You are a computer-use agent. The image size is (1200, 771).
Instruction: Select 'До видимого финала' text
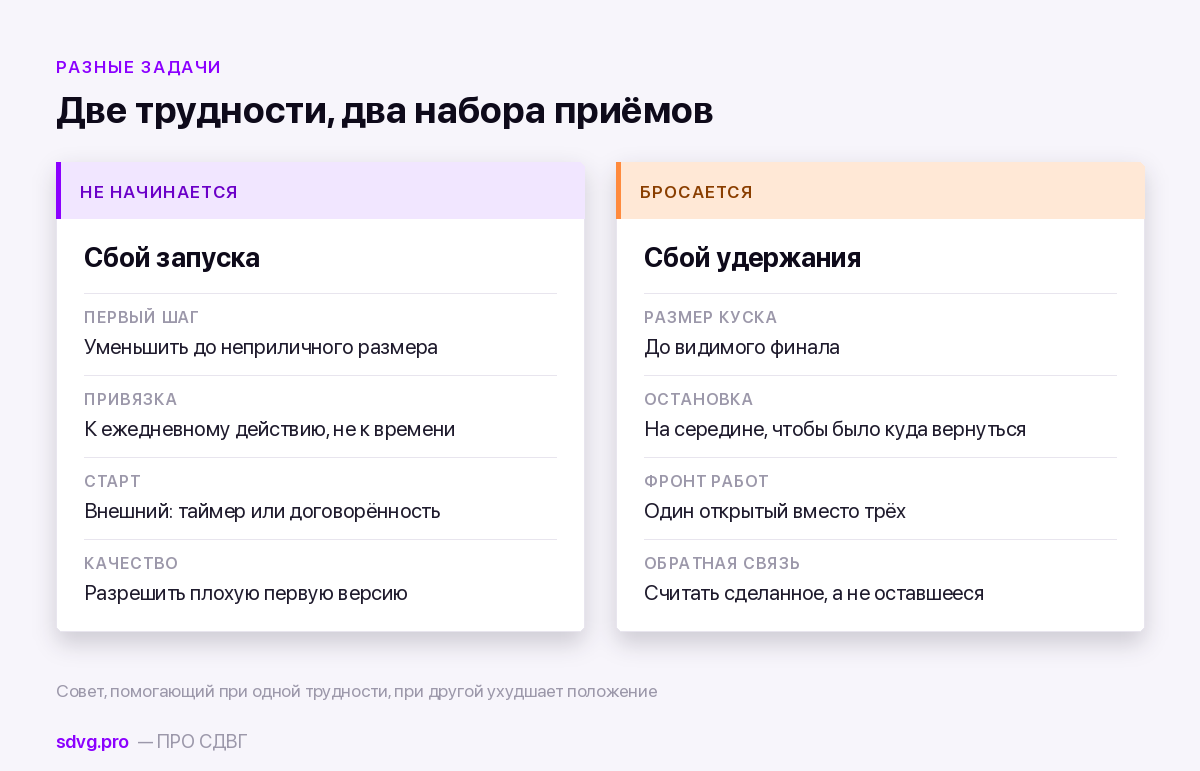click(x=742, y=348)
